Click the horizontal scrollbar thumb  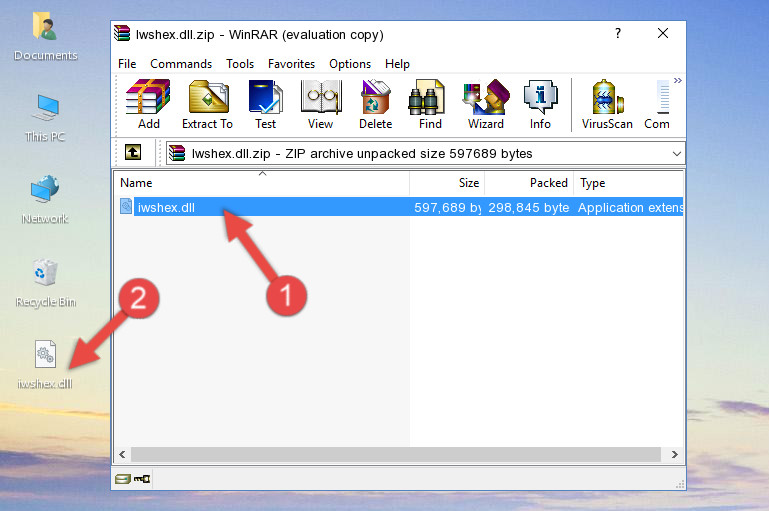coord(396,455)
